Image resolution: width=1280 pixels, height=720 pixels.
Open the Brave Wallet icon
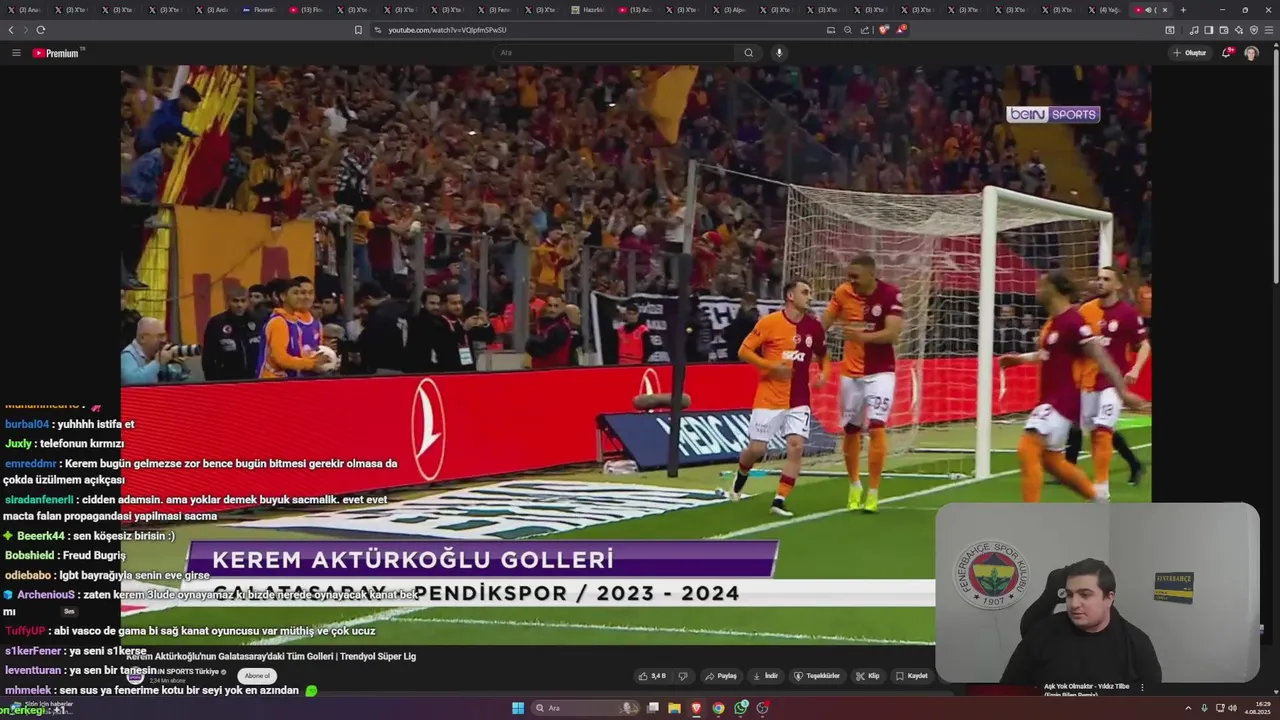point(1224,30)
